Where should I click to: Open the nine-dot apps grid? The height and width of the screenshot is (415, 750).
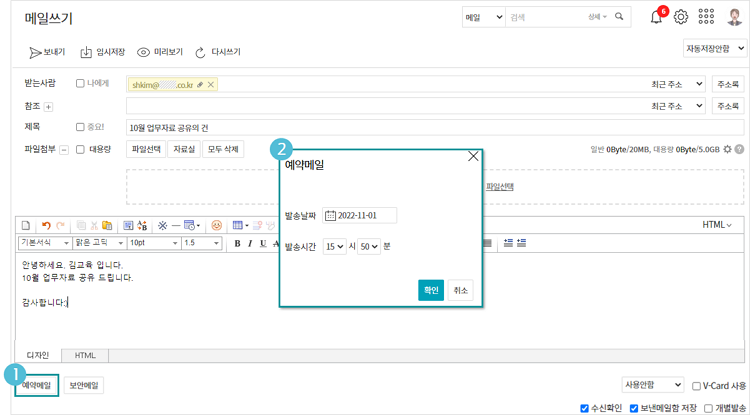tap(706, 17)
